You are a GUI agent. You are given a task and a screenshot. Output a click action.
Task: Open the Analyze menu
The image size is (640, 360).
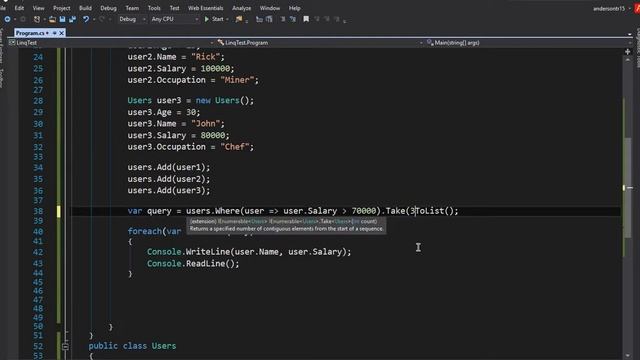(x=242, y=8)
